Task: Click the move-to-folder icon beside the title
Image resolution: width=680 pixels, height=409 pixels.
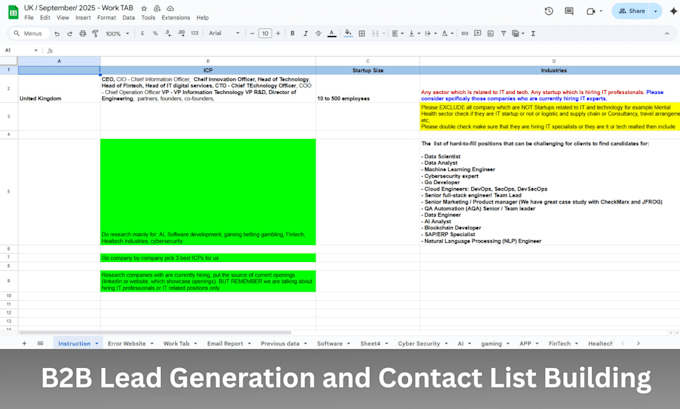Action: (157, 8)
